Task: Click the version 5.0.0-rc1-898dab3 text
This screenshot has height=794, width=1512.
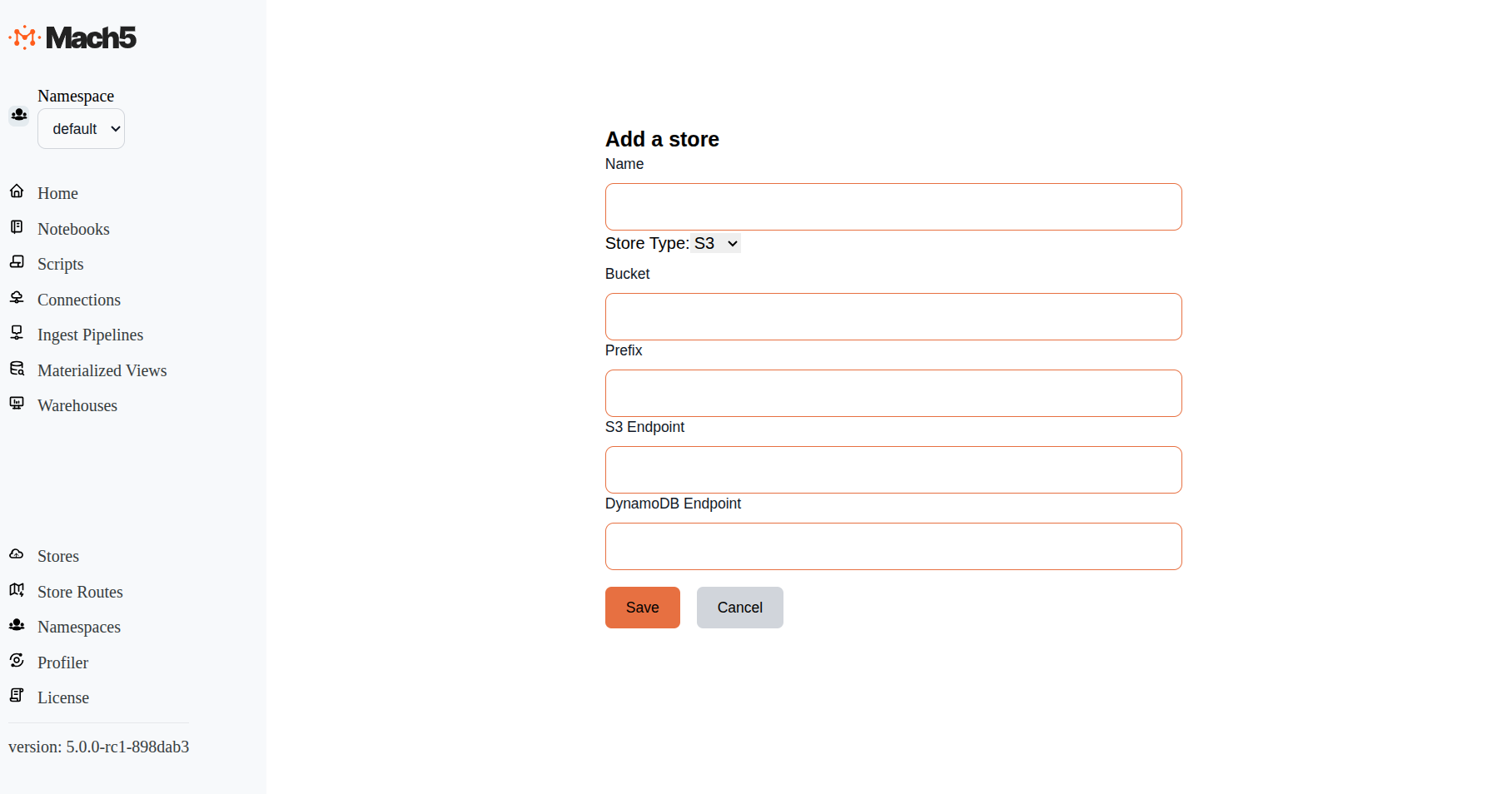Action: 99,747
